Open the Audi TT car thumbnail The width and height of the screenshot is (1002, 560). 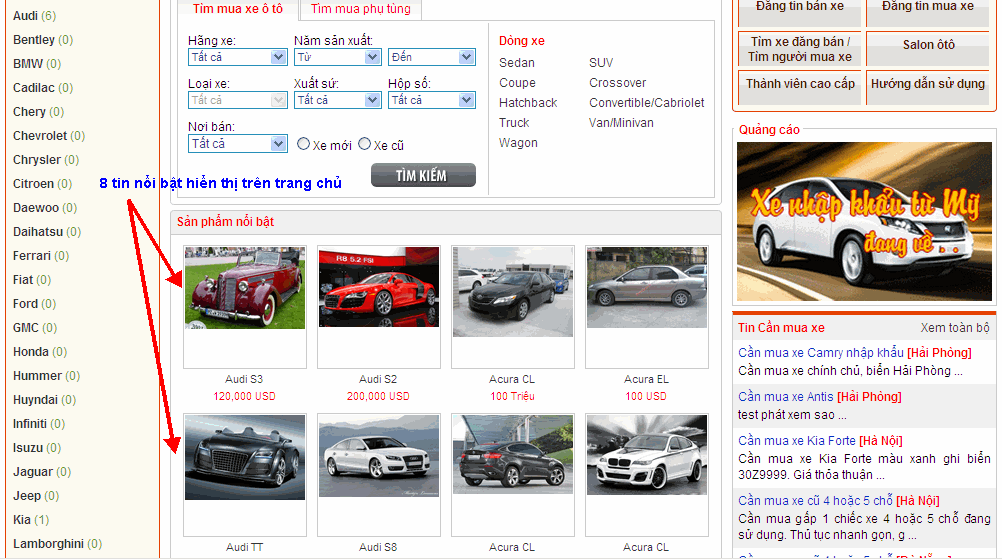(x=245, y=457)
